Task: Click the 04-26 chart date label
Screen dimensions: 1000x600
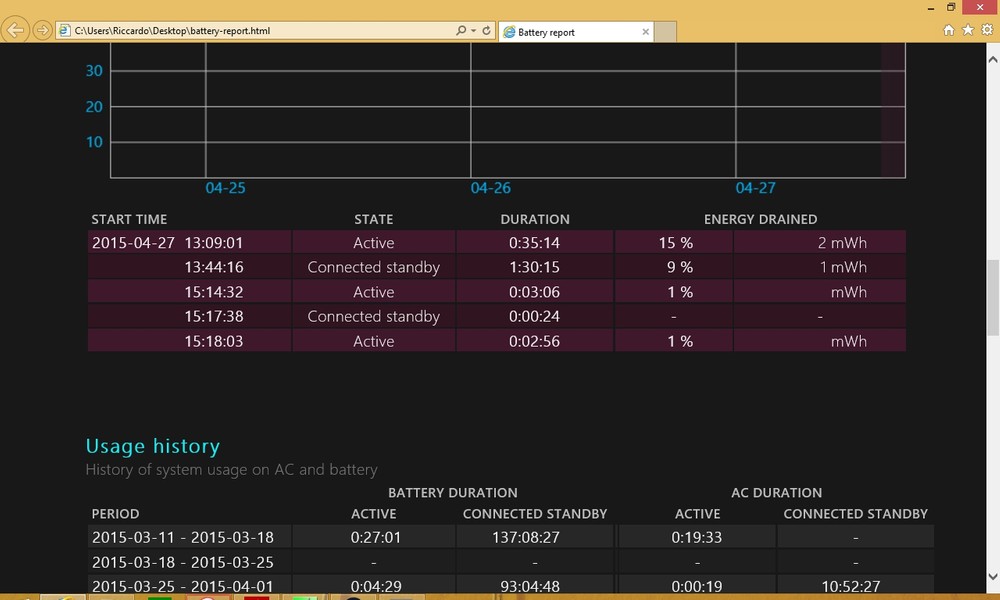Action: (x=490, y=187)
